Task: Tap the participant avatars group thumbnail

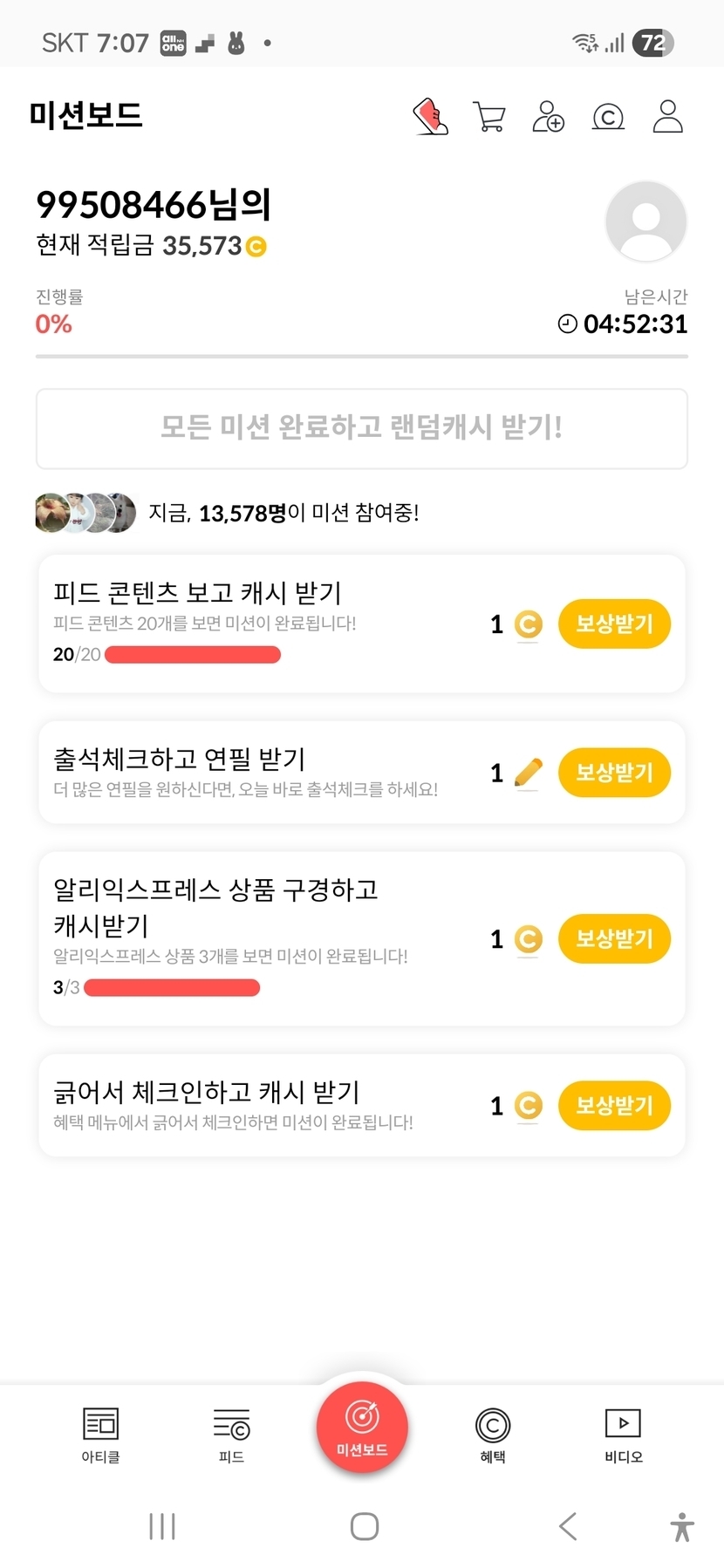Action: click(x=85, y=513)
